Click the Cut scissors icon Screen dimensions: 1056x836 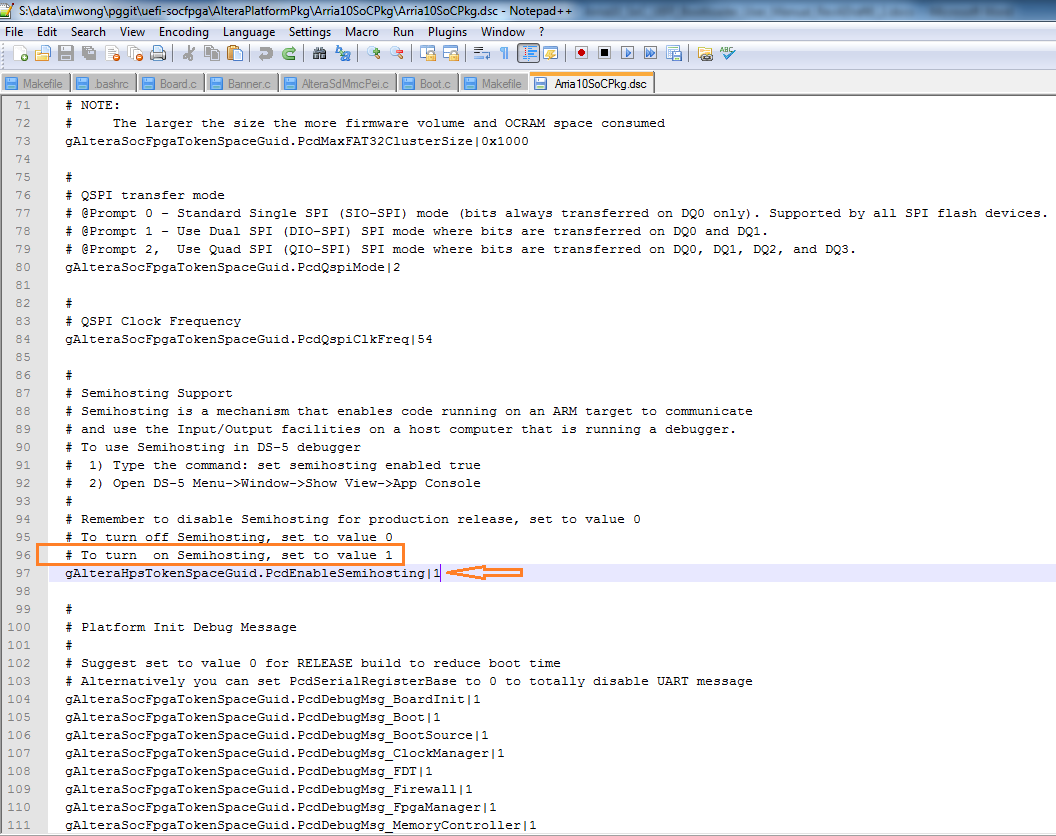189,53
